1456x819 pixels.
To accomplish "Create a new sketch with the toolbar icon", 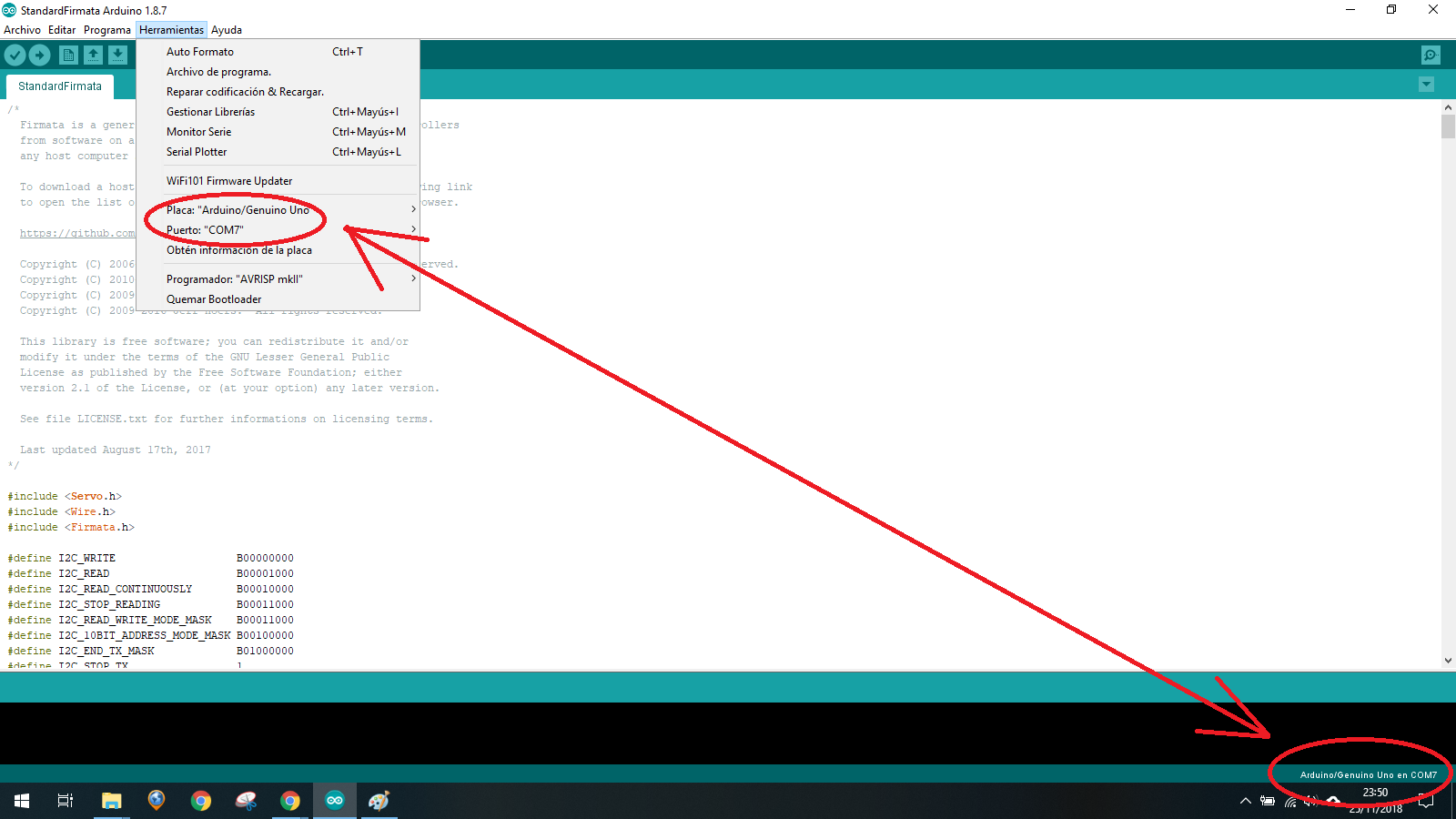I will click(x=68, y=55).
